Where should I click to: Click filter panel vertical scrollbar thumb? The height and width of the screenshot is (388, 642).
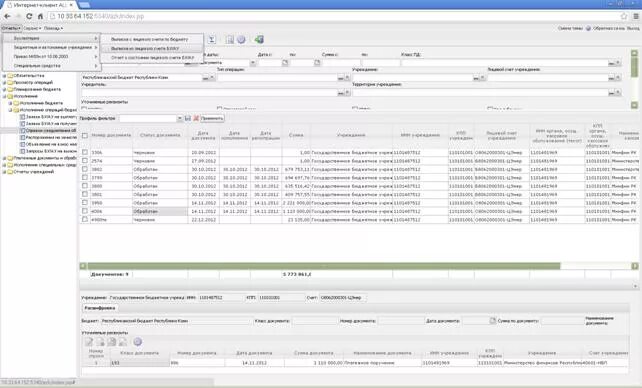tap(634, 67)
